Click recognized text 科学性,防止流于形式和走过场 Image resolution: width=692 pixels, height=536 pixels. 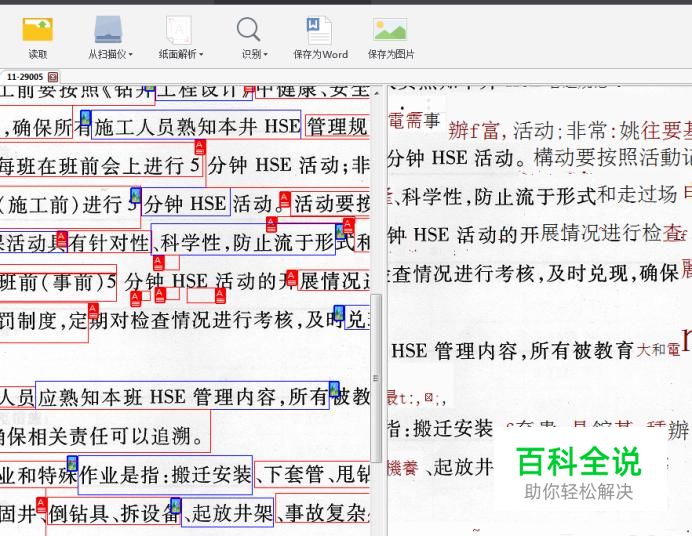[x=539, y=196]
